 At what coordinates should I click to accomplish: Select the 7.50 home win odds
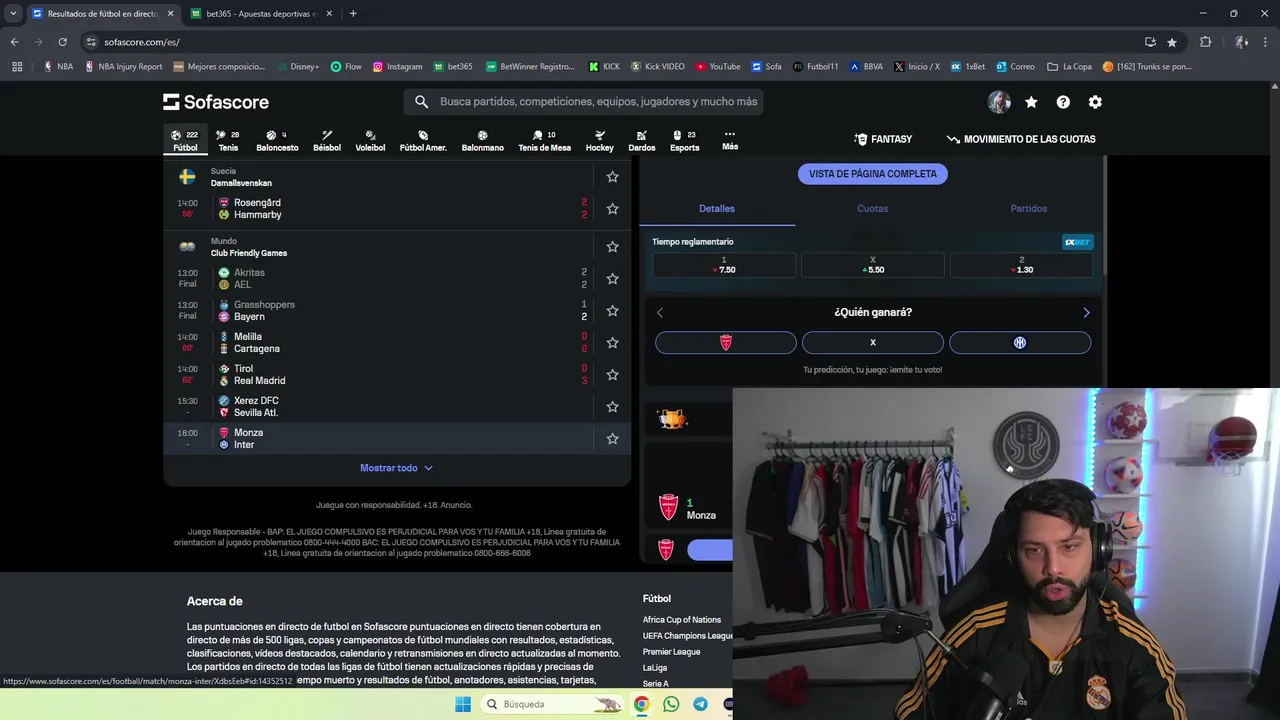click(724, 265)
